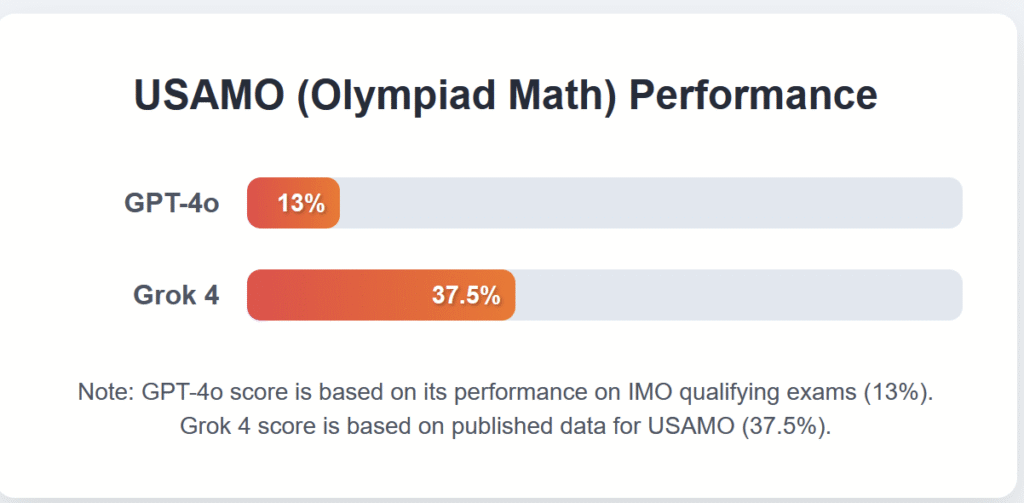This screenshot has height=503, width=1024.
Task: Select the 13% value label
Action: click(302, 204)
